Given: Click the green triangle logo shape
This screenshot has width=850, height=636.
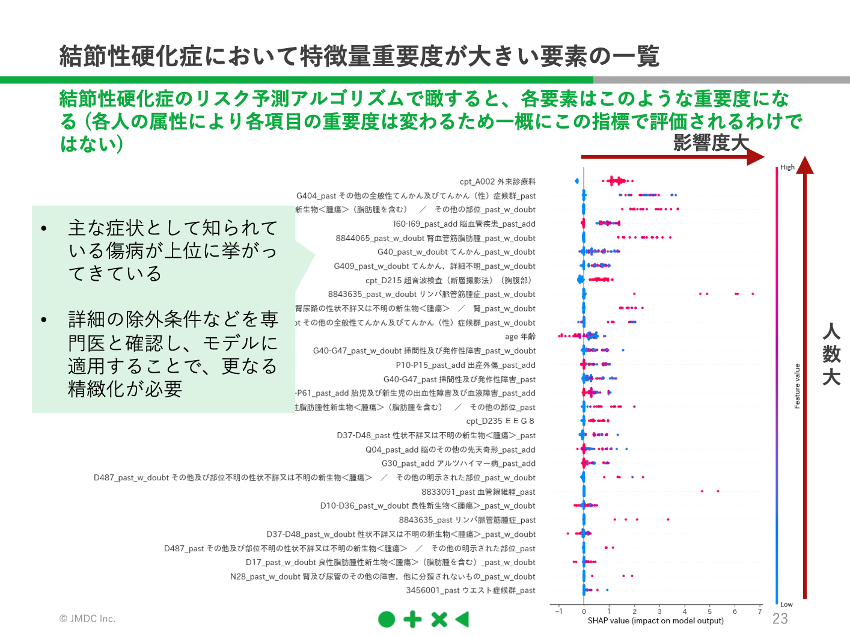Looking at the screenshot, I should (462, 619).
